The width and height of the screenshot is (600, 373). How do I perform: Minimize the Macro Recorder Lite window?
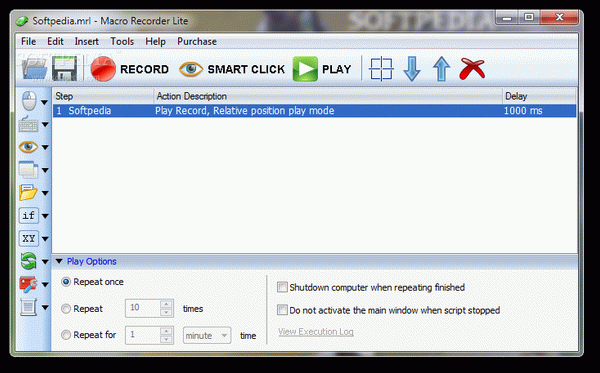point(507,18)
